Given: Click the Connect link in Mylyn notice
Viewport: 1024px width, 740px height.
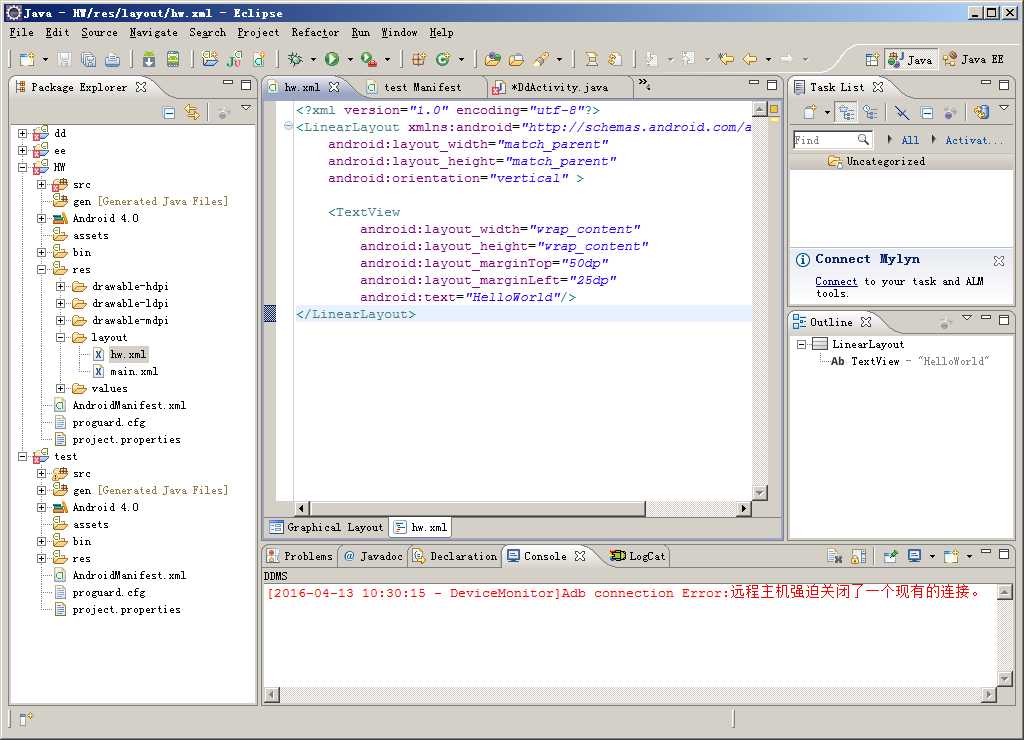Looking at the screenshot, I should tap(835, 282).
